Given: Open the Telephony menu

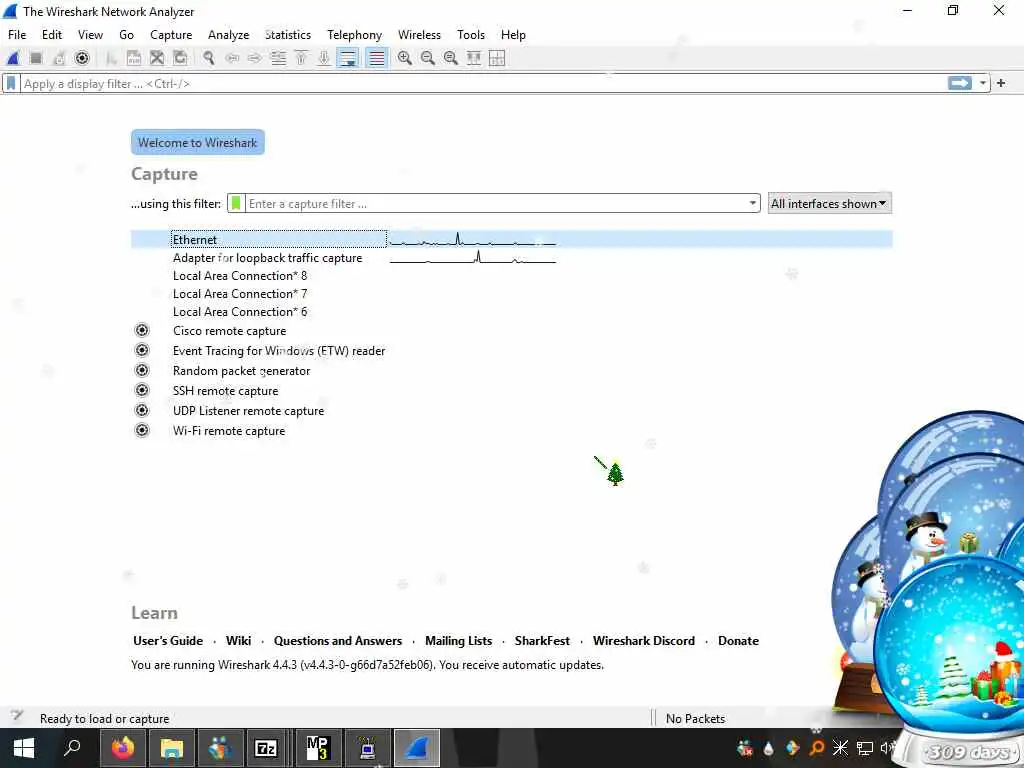Looking at the screenshot, I should 355,35.
